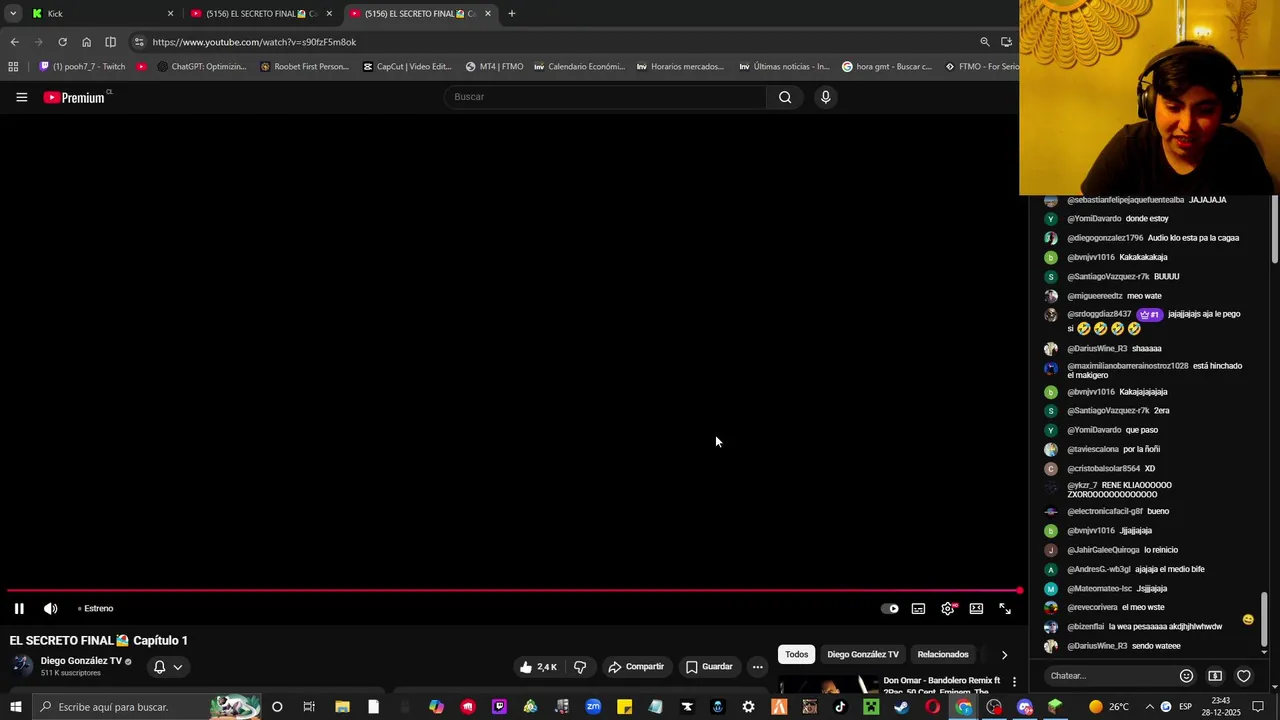The image size is (1280, 720).
Task: Open the tab search dropdown arrow
Action: [13, 14]
